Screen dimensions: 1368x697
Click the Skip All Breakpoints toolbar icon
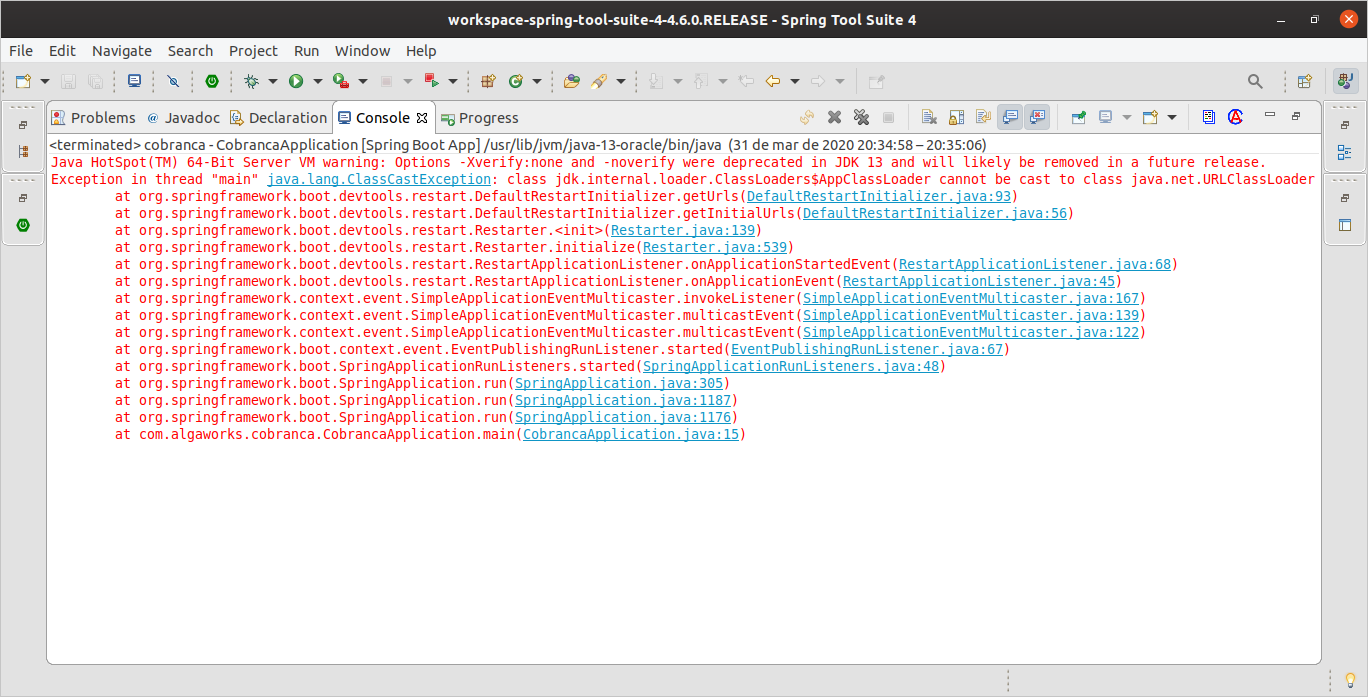173,81
